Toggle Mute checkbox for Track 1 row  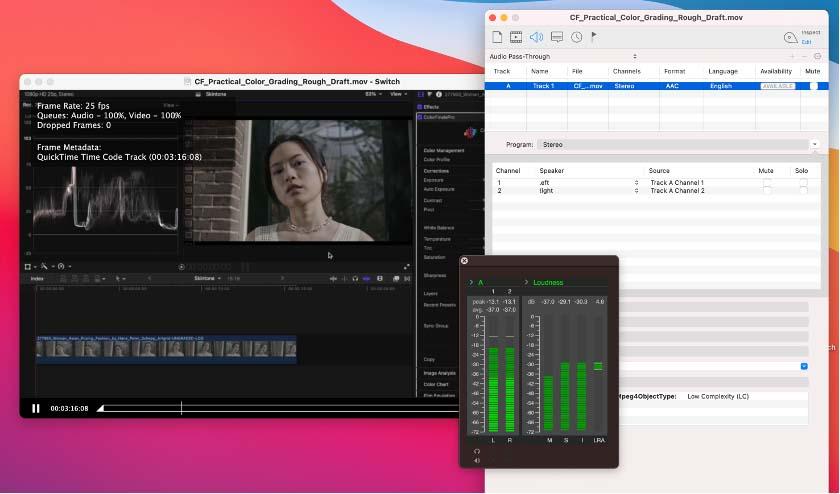point(814,86)
